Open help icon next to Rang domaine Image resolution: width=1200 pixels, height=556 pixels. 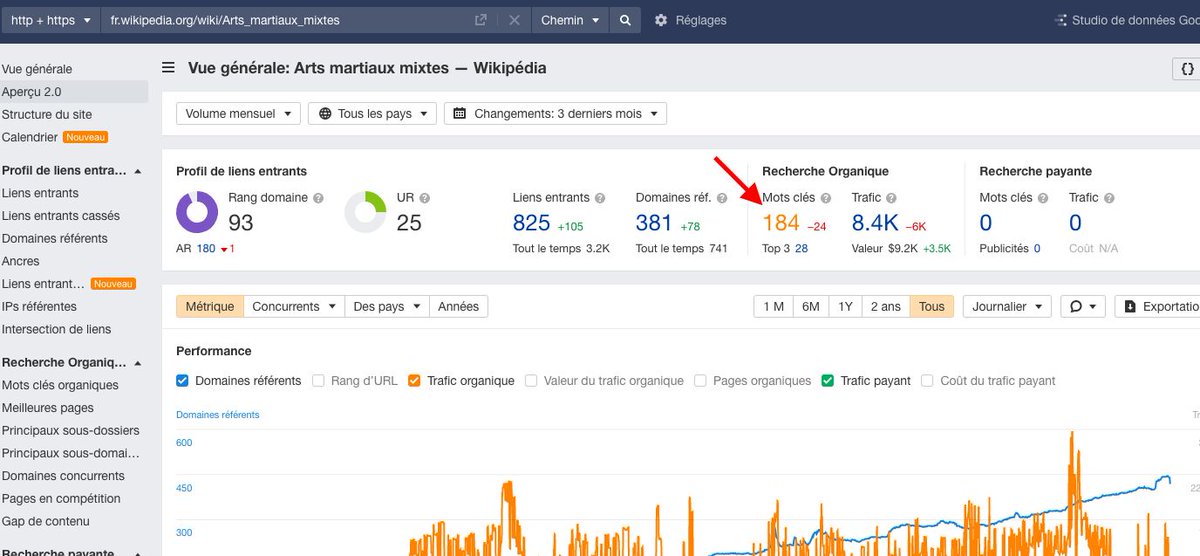click(x=318, y=198)
